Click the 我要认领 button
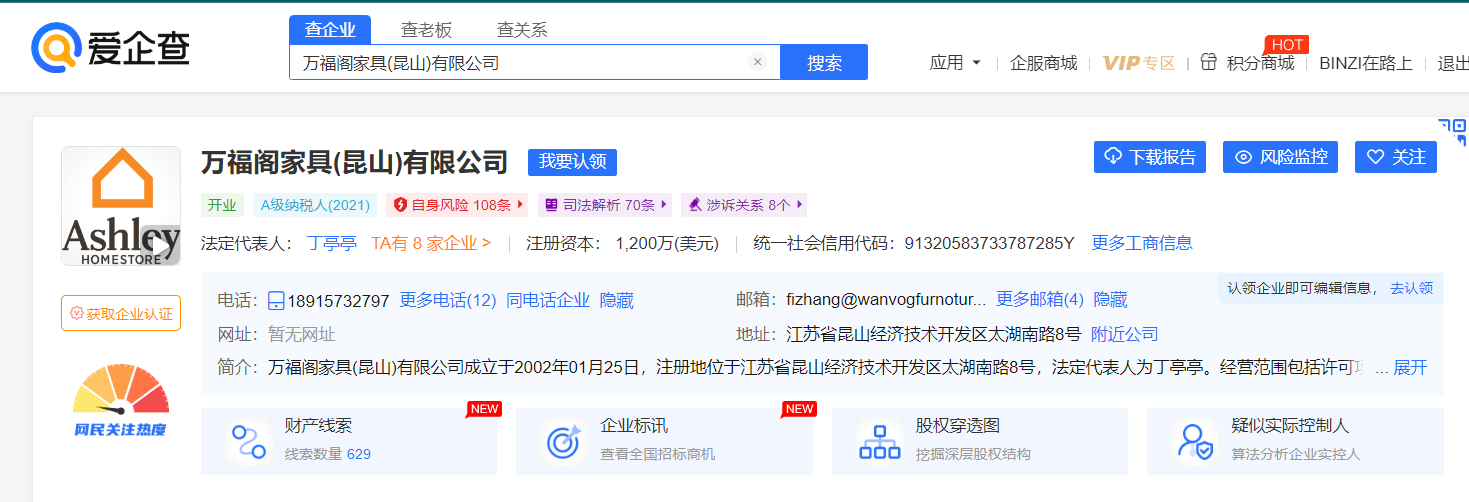Viewport: 1469px width, 502px height. (x=572, y=162)
